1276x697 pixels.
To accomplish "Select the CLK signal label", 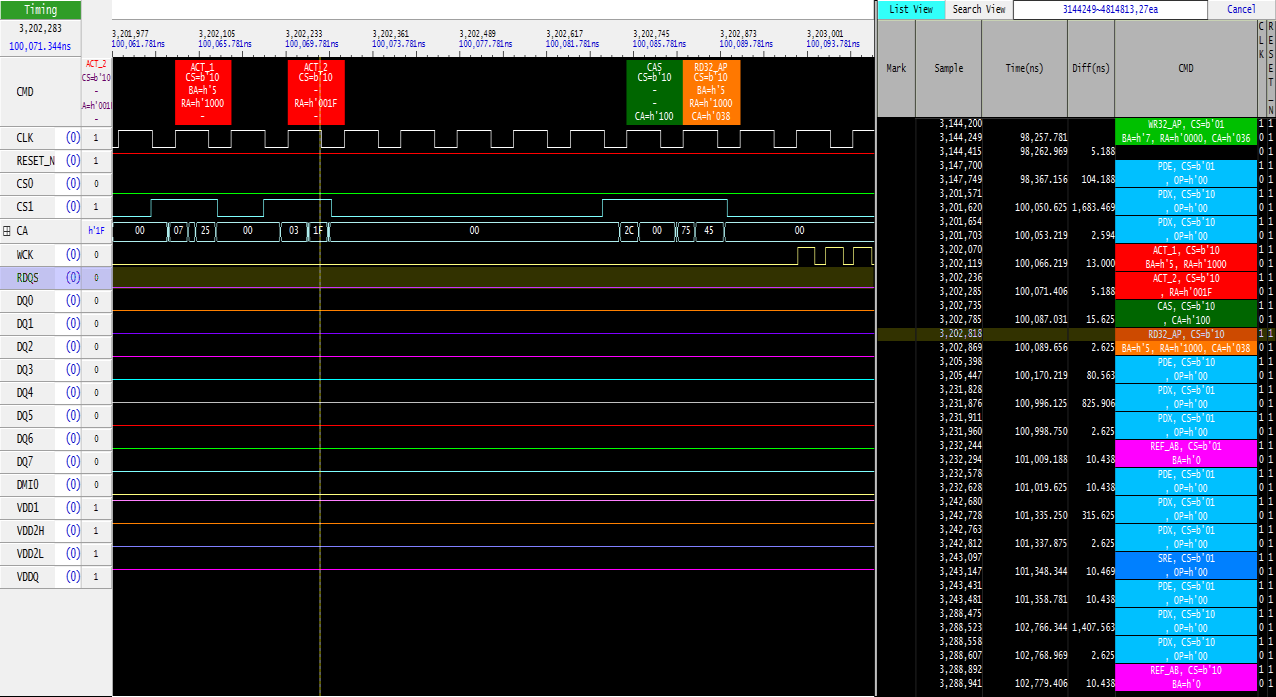I will click(25, 137).
